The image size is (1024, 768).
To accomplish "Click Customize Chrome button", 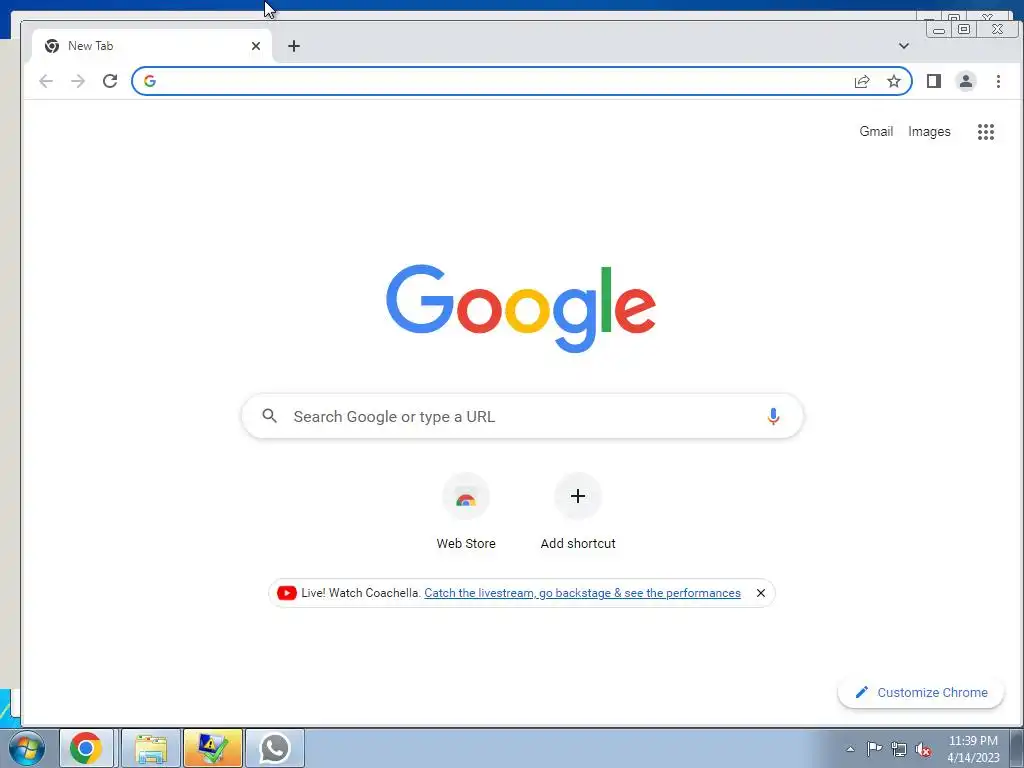I will point(921,692).
